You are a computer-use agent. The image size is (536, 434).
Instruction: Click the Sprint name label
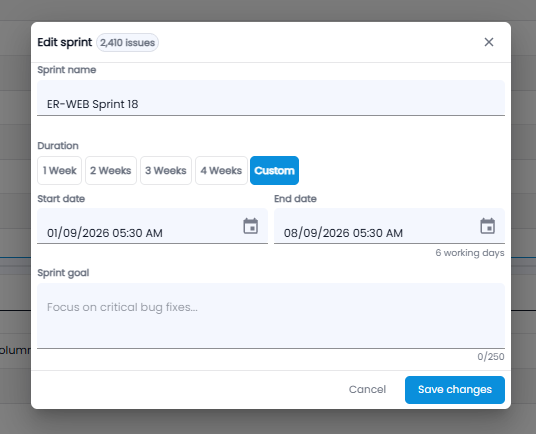(x=67, y=70)
